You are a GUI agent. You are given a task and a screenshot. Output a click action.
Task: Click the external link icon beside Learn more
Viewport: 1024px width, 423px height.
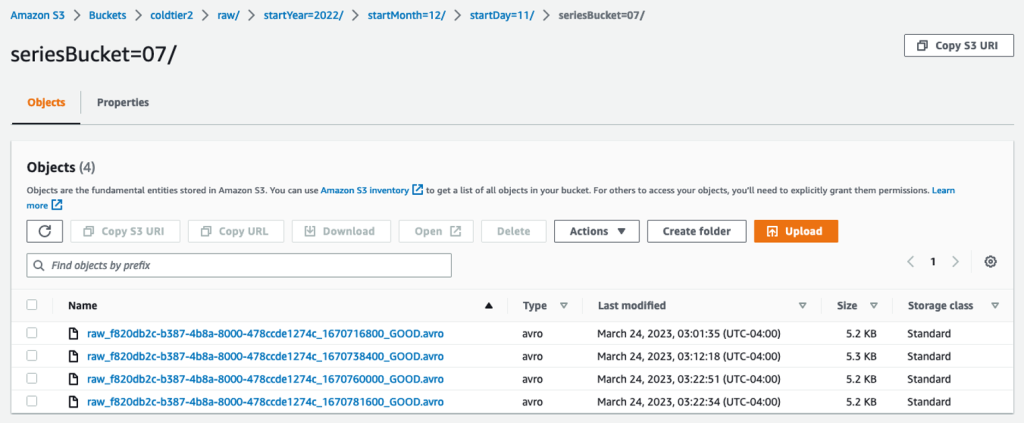57,205
